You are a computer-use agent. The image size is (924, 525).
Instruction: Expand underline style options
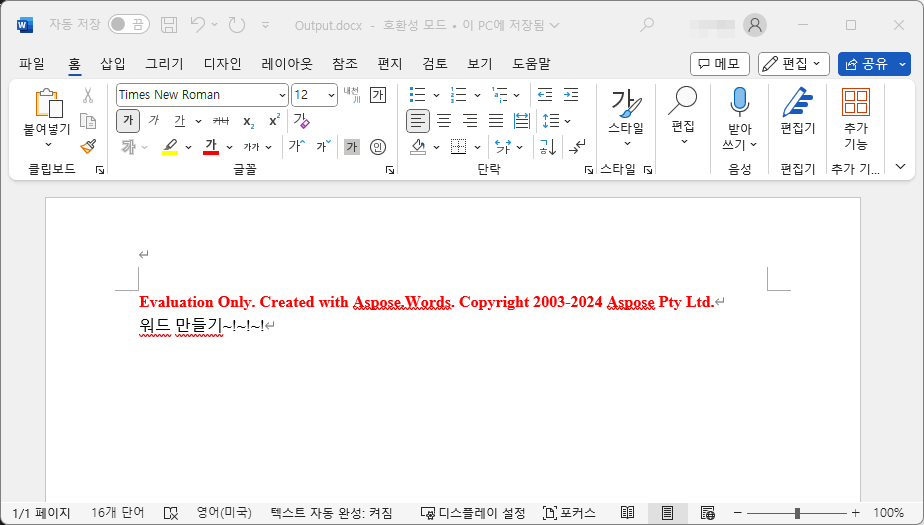(199, 121)
